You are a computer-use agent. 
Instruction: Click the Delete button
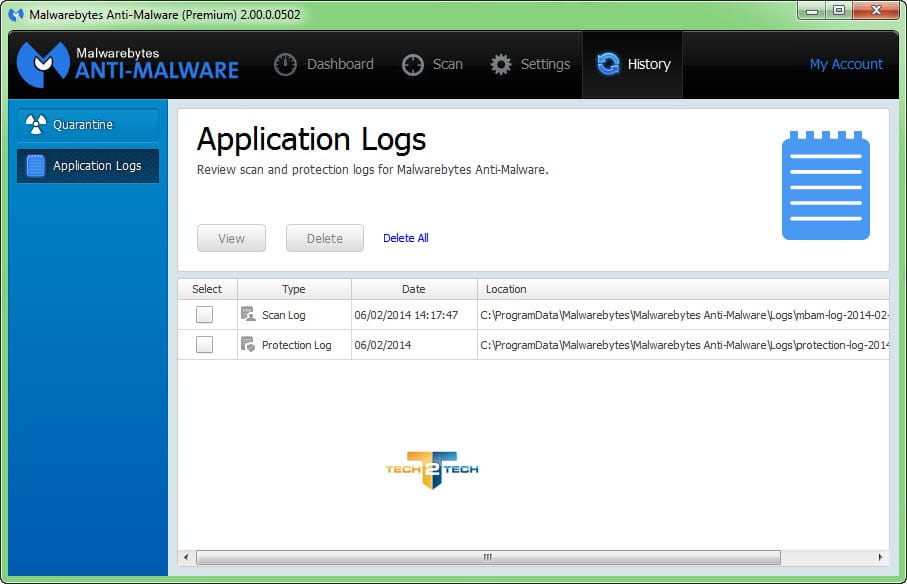coord(325,238)
